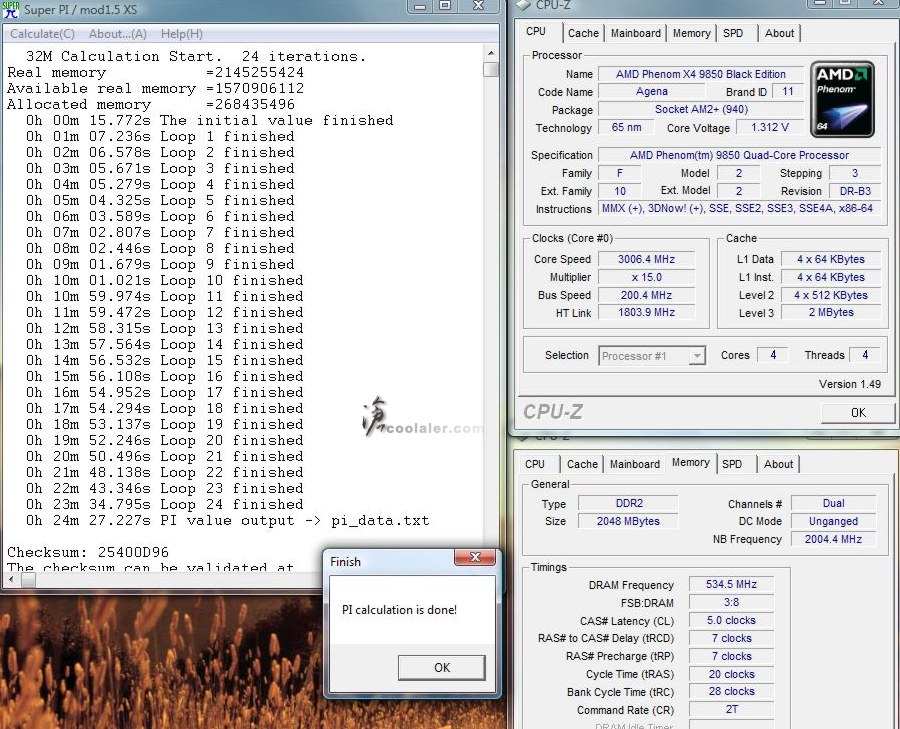Screen dimensions: 900x729
Task: Select CPU tab in lower CPU-Z window
Action: (x=535, y=464)
